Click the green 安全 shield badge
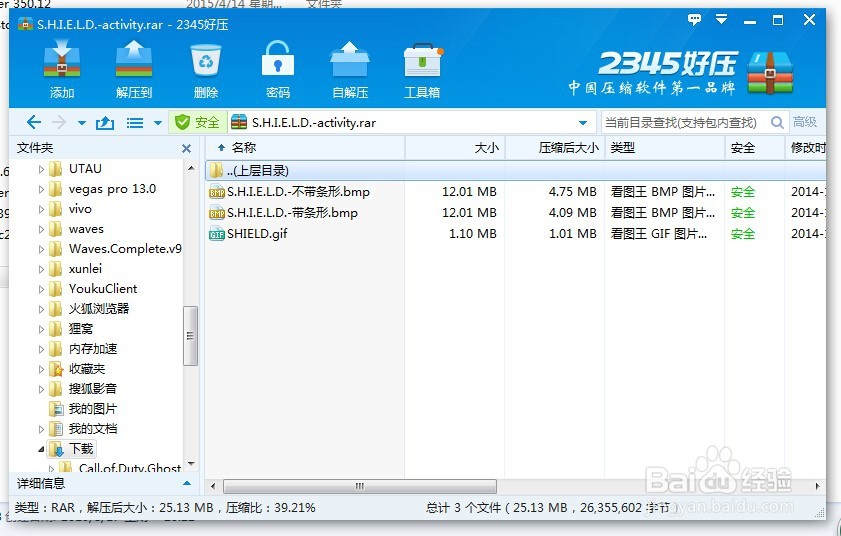841x536 pixels. 197,123
